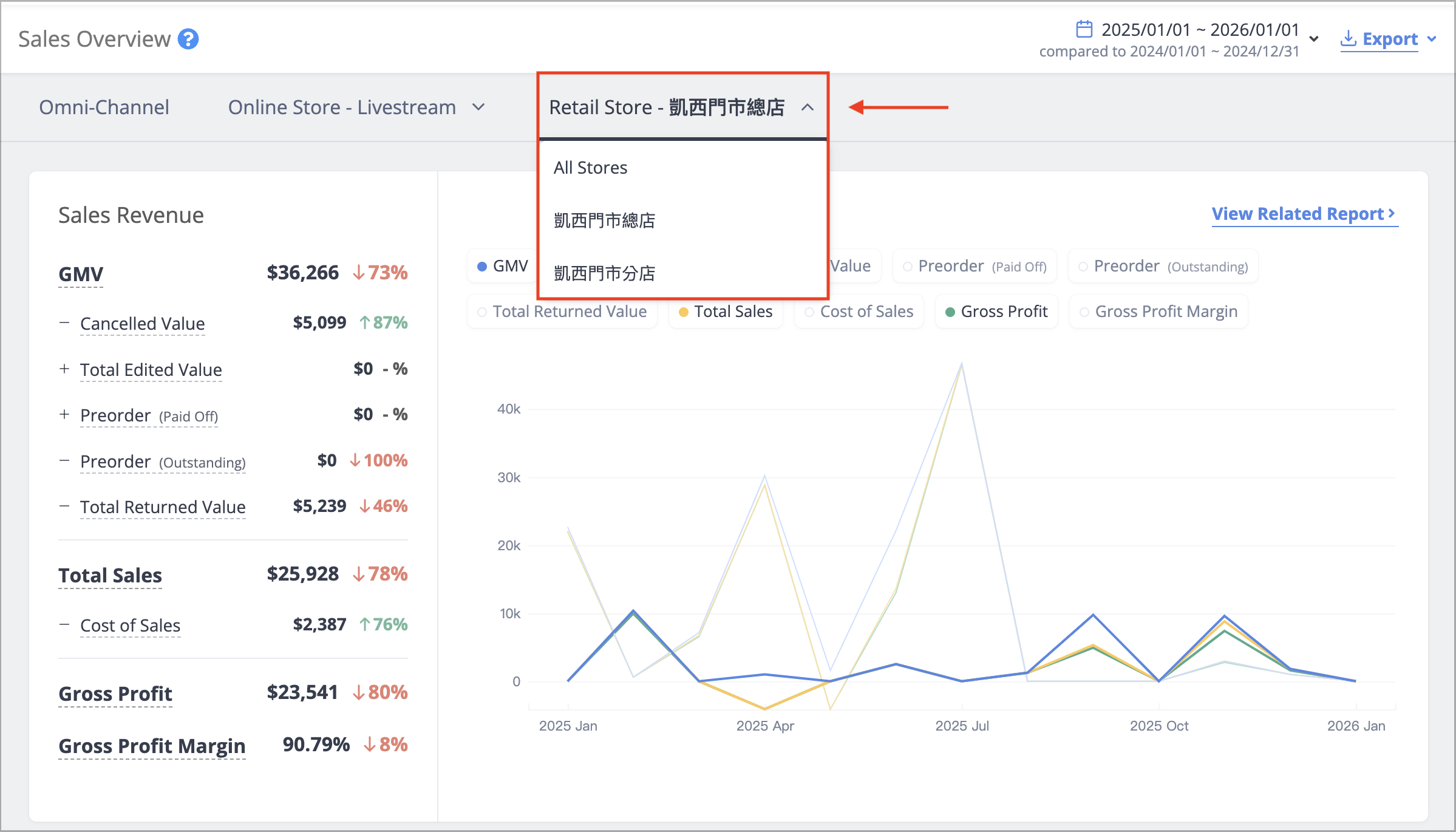Click the minus icon beside Cost of Sales

(x=64, y=624)
